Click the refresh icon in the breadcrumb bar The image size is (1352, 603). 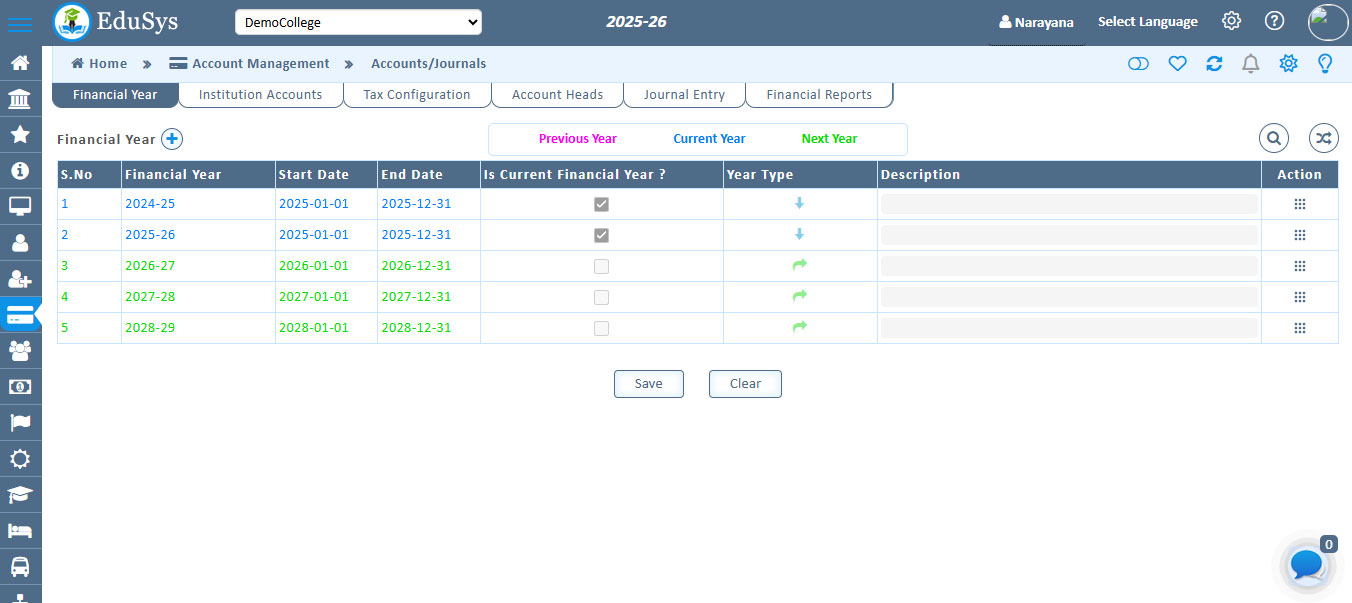point(1214,63)
